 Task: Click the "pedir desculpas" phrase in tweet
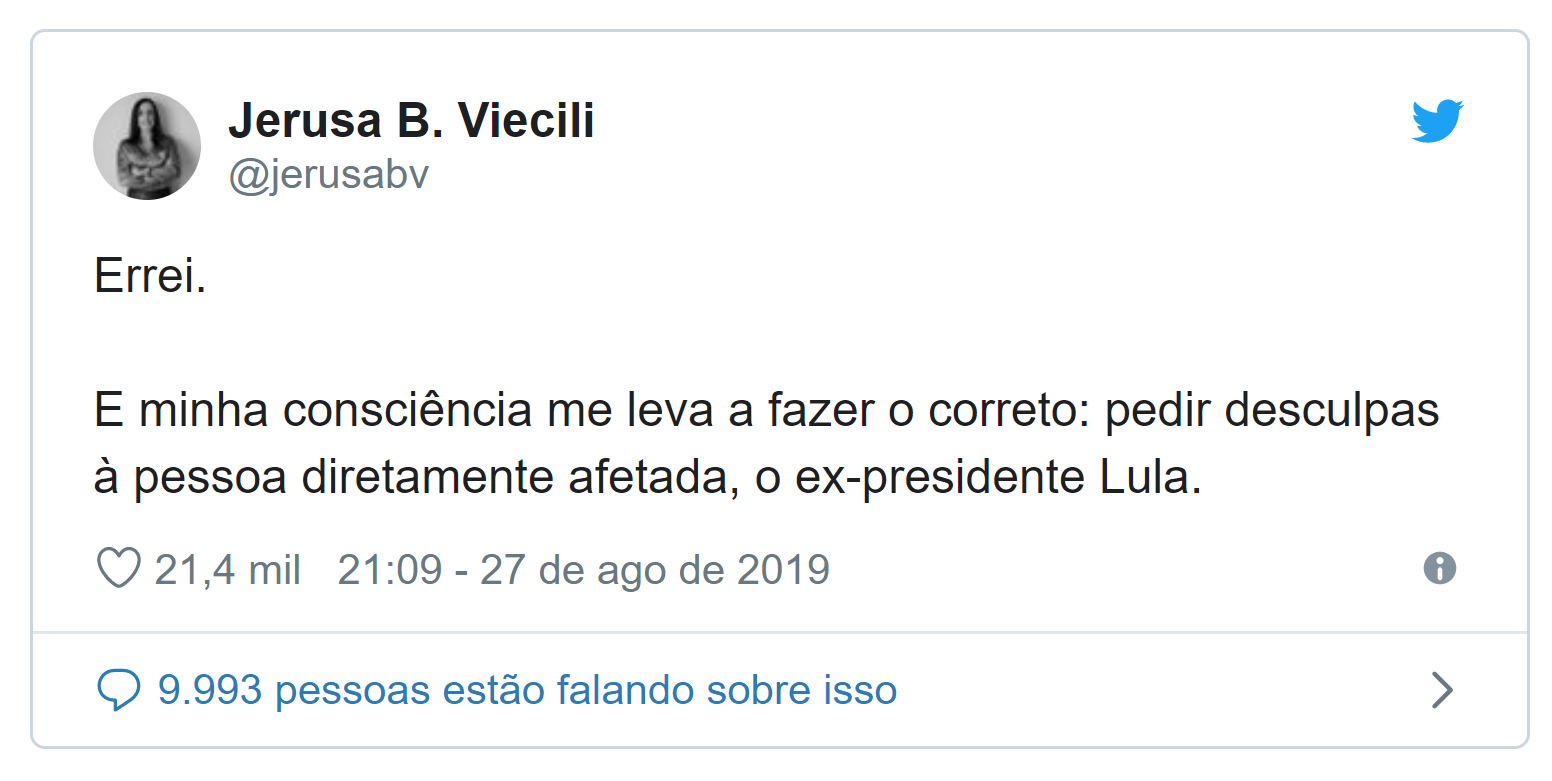click(x=1272, y=412)
